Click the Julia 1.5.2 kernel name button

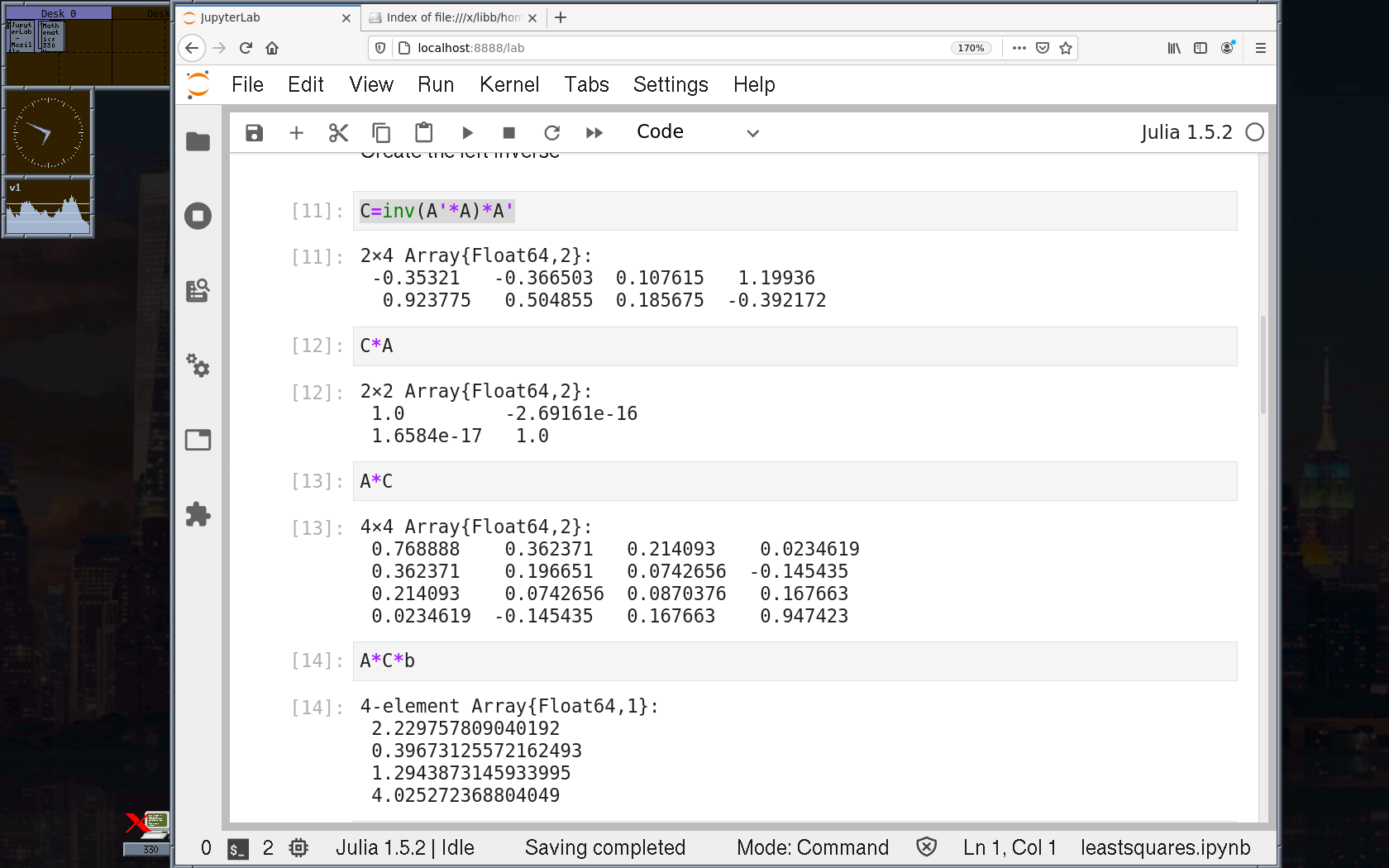click(x=1186, y=132)
